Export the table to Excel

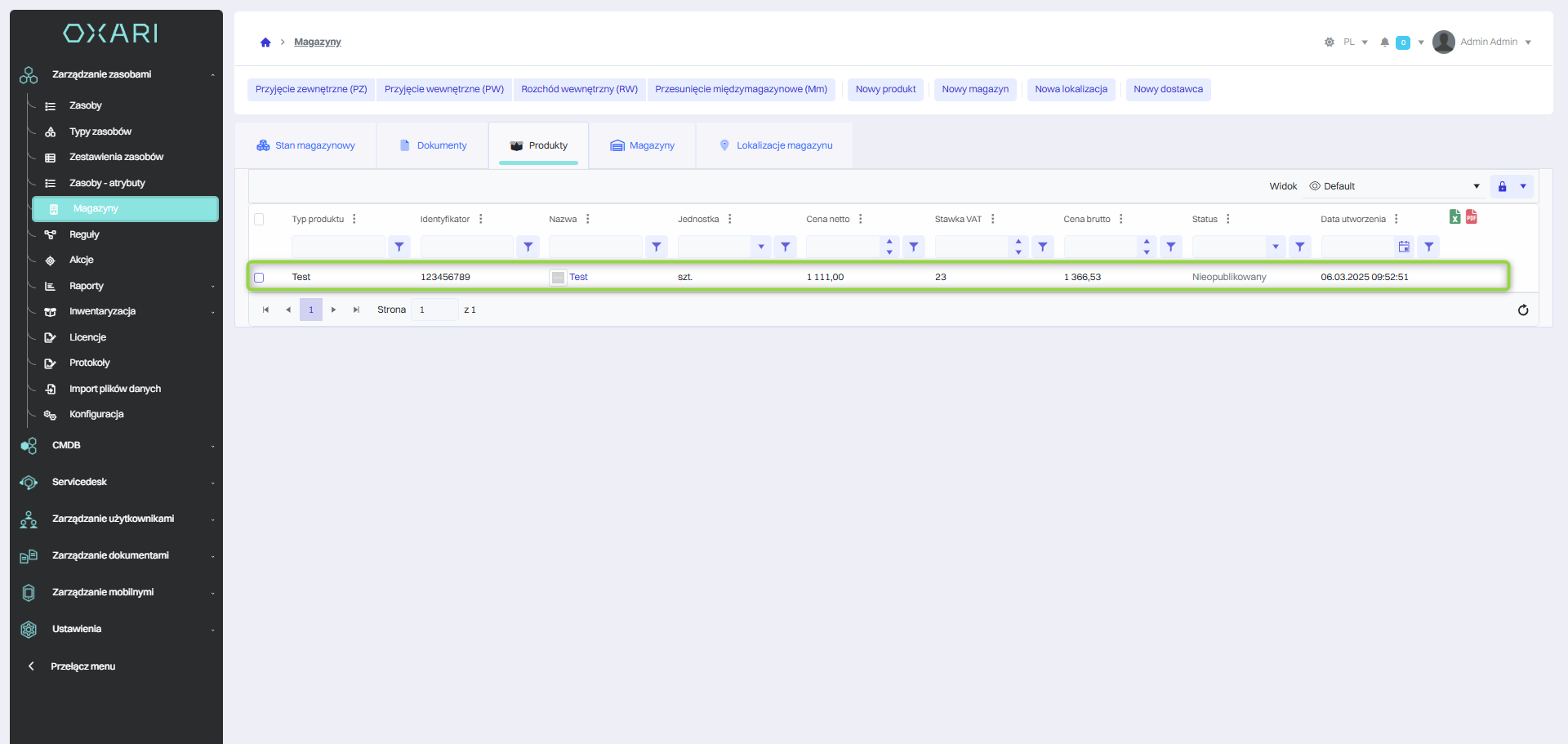click(x=1454, y=216)
